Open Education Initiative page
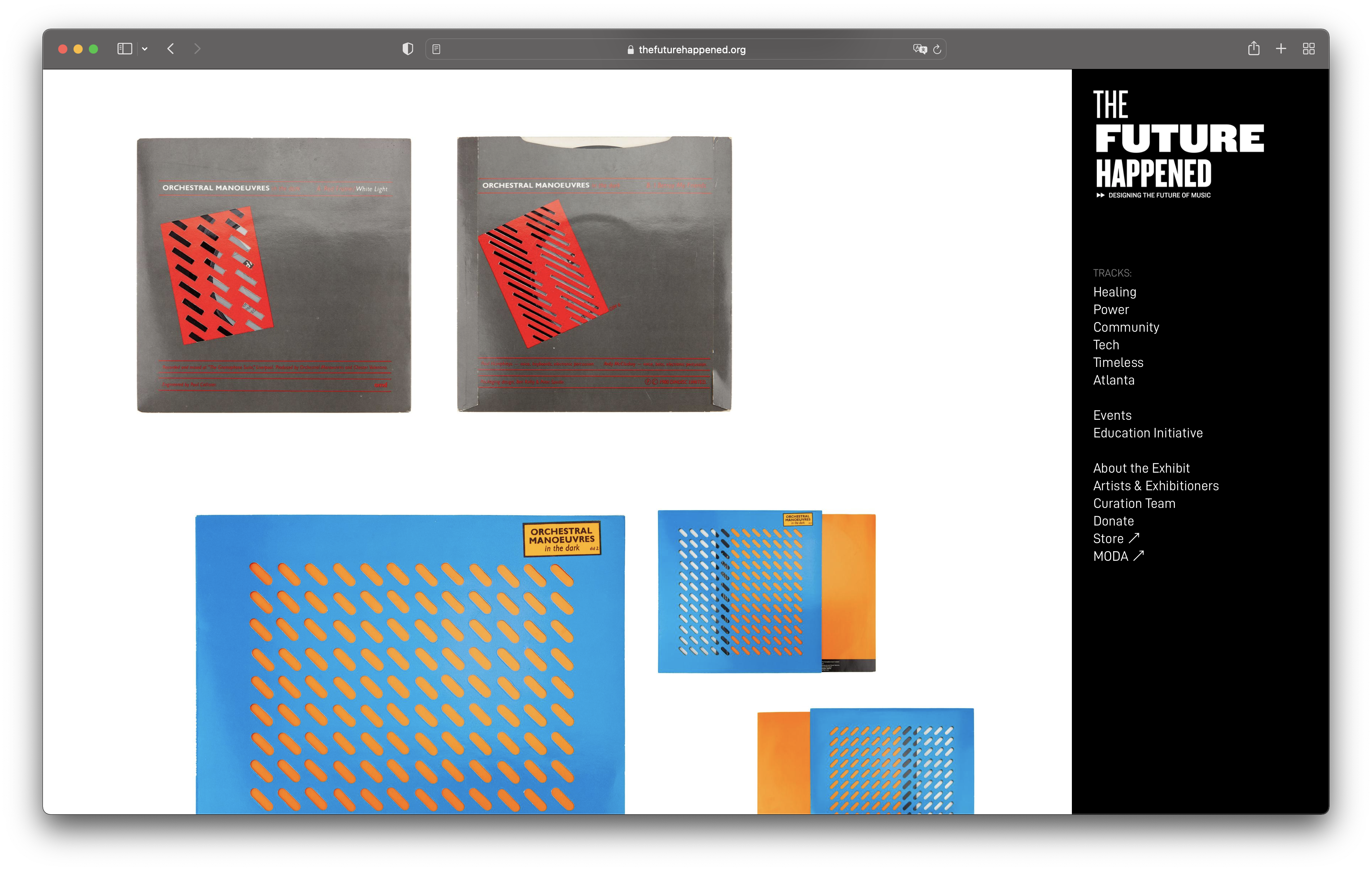The width and height of the screenshot is (1372, 871). tap(1148, 433)
